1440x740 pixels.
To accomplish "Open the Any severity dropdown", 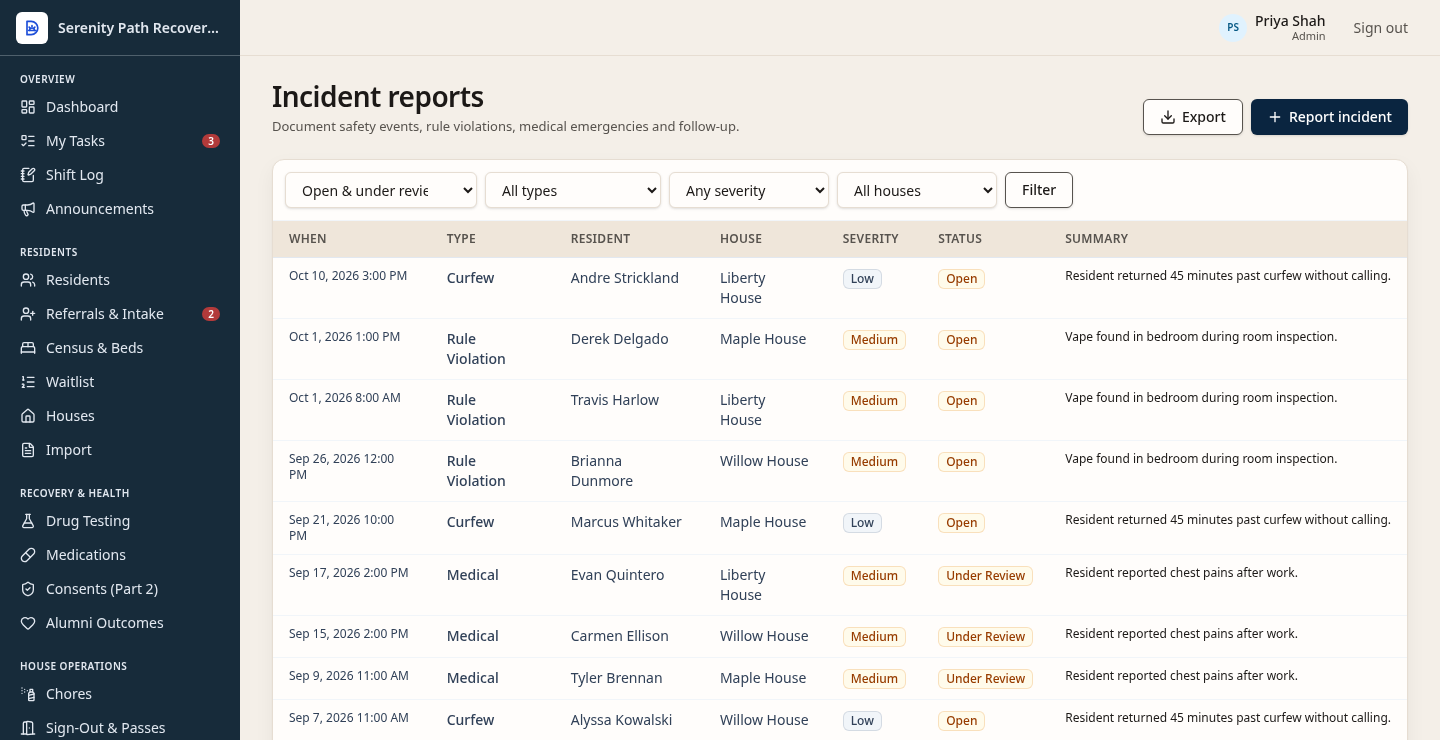I will 749,190.
